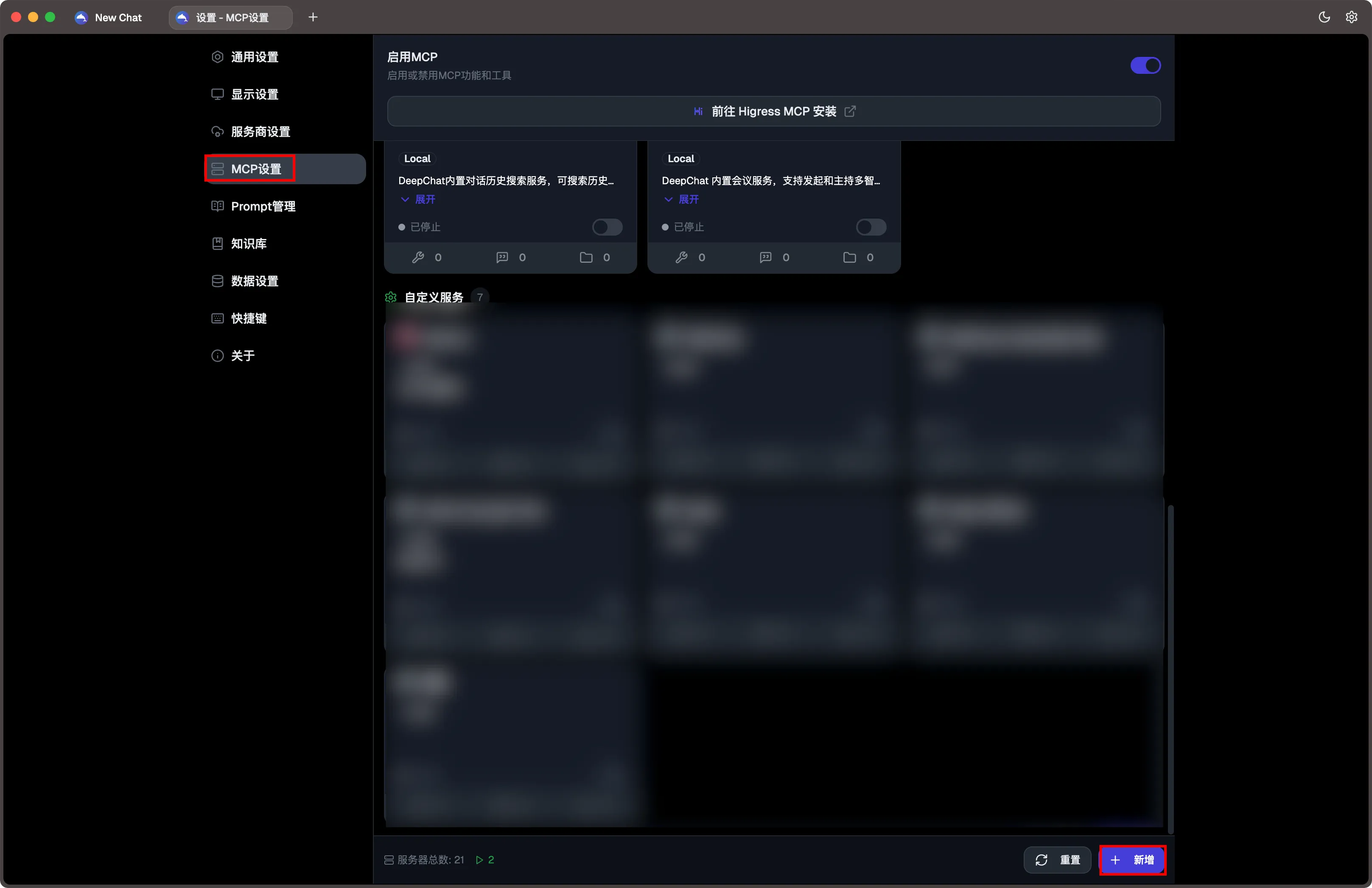Select 数据设置 in the sidebar
This screenshot has width=1372, height=888.
[x=254, y=281]
